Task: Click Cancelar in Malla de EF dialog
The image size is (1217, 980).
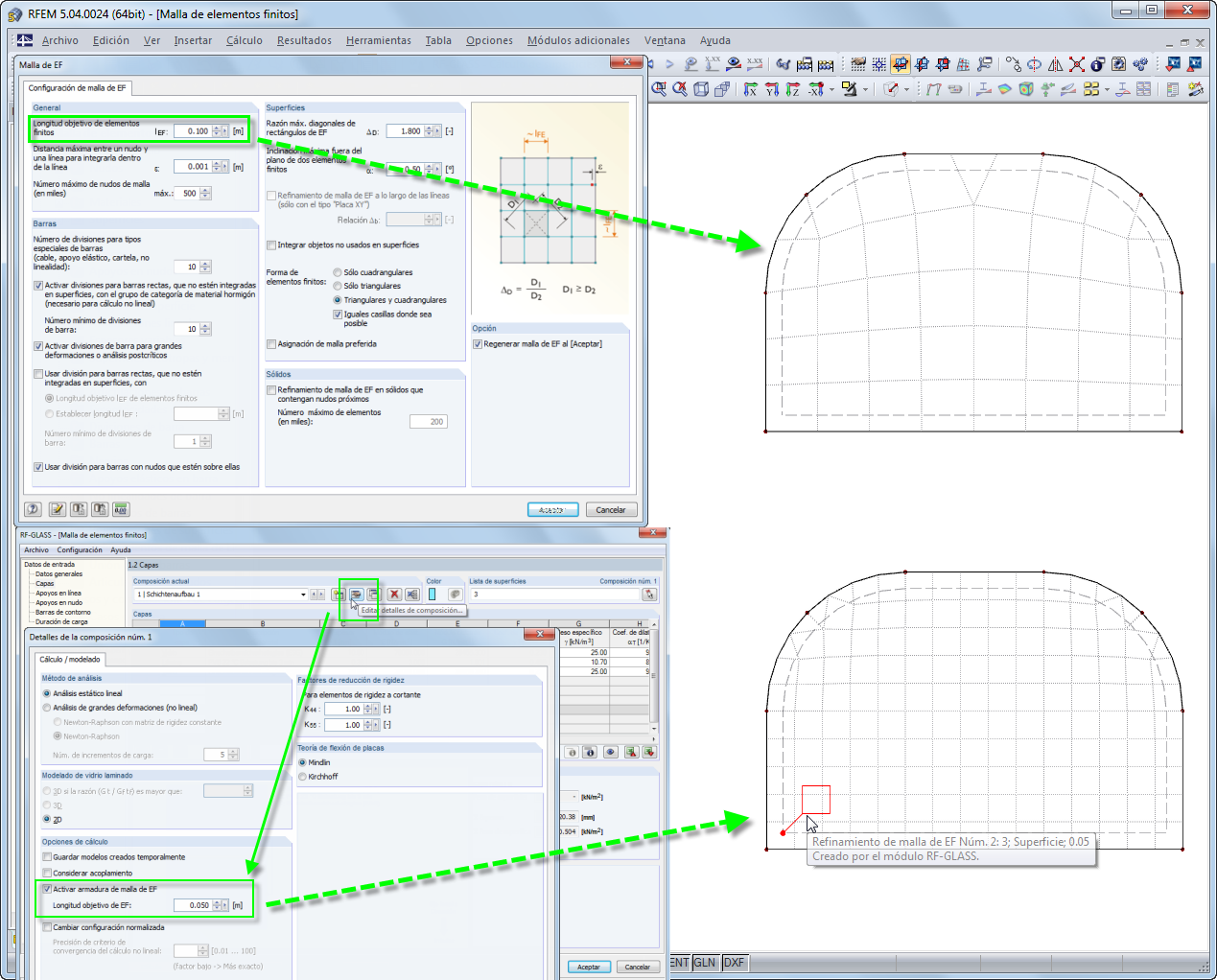Action: pyautogui.click(x=611, y=510)
